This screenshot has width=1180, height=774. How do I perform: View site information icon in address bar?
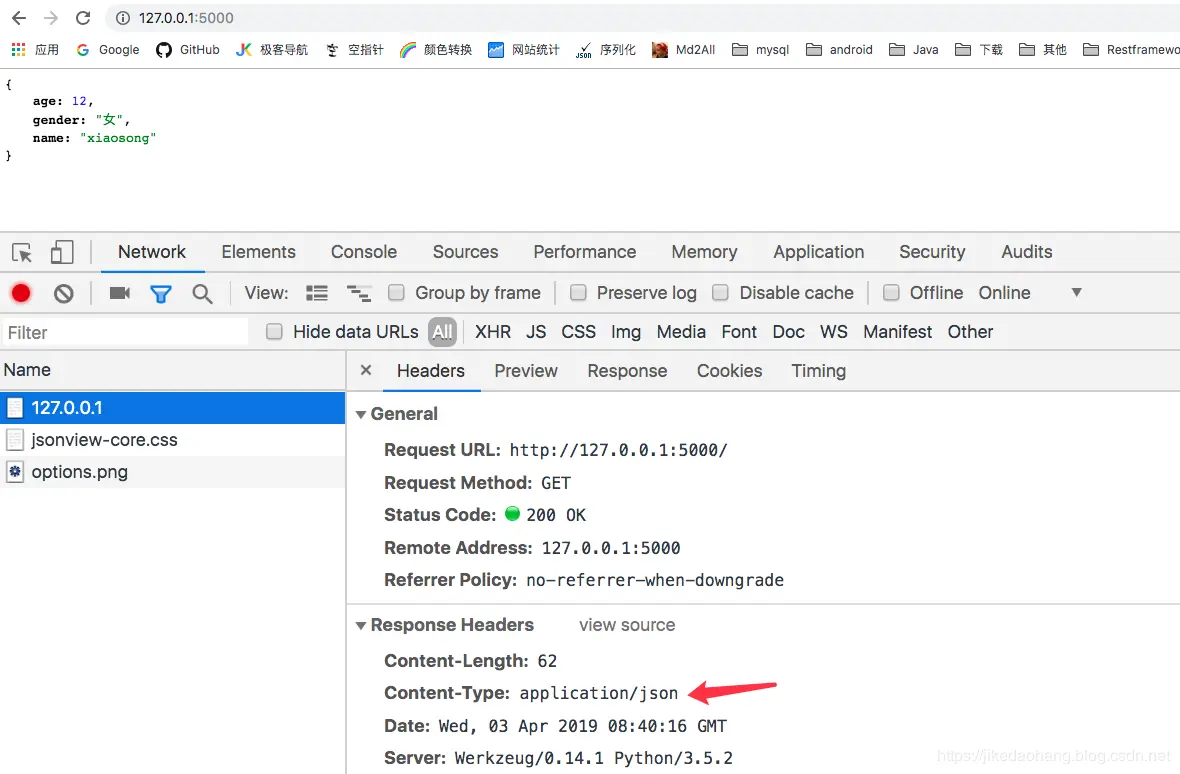(x=123, y=18)
